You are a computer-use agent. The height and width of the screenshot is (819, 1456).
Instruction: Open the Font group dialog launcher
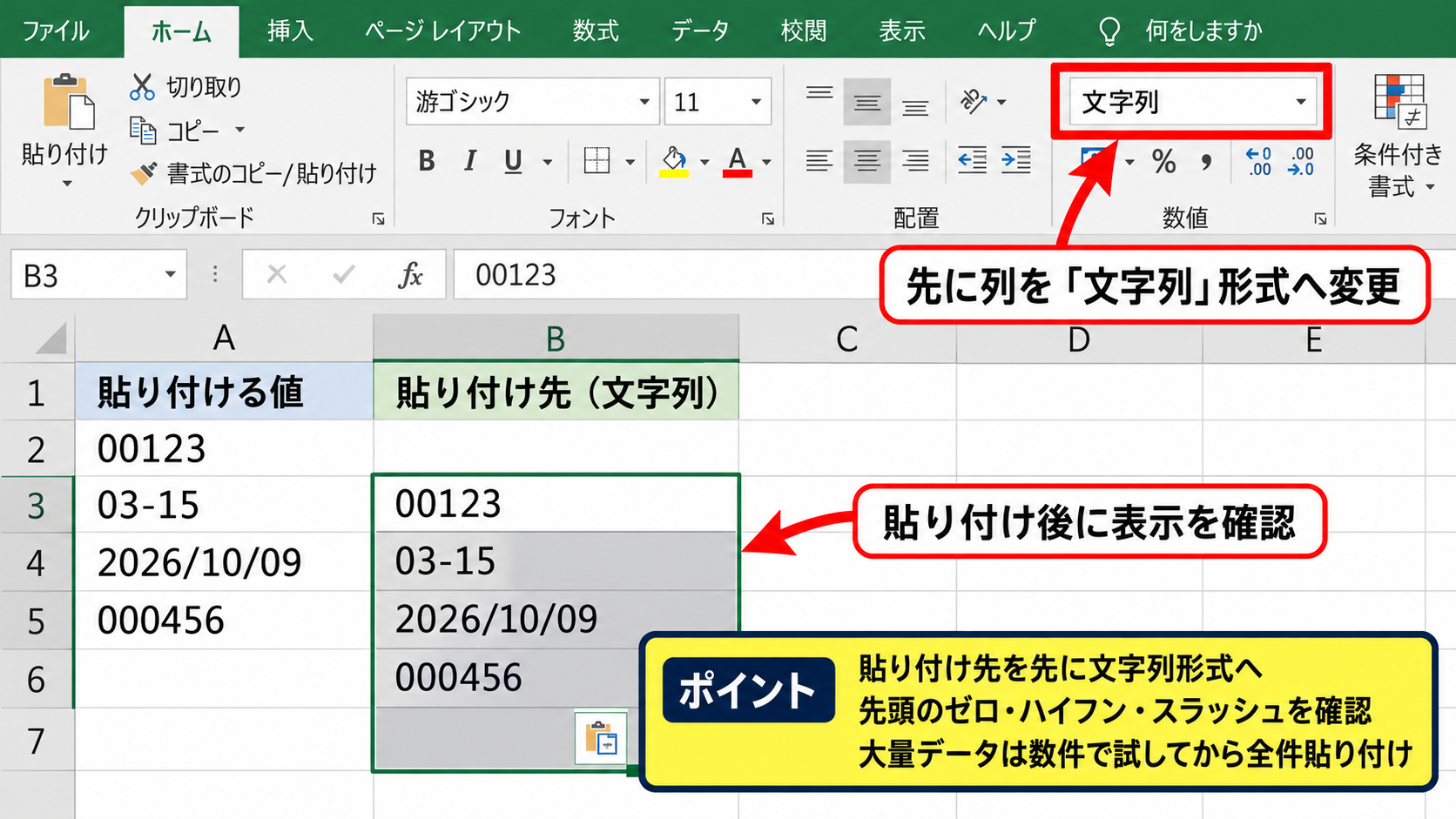(768, 218)
